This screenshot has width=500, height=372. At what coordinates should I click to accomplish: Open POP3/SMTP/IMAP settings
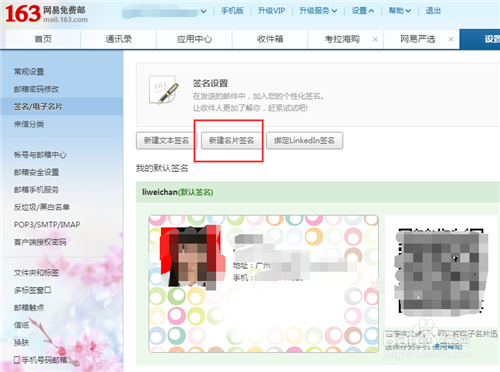(x=47, y=225)
